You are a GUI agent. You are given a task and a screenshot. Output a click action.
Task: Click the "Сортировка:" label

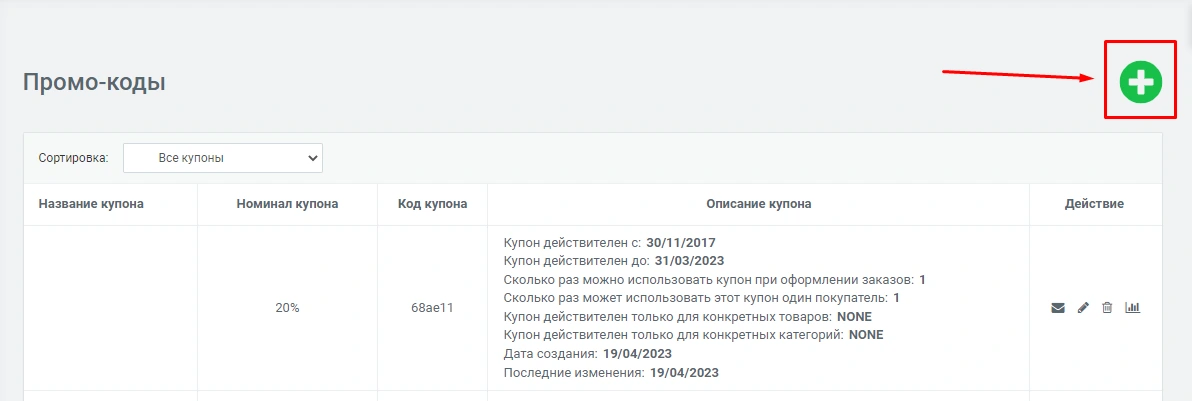point(73,158)
